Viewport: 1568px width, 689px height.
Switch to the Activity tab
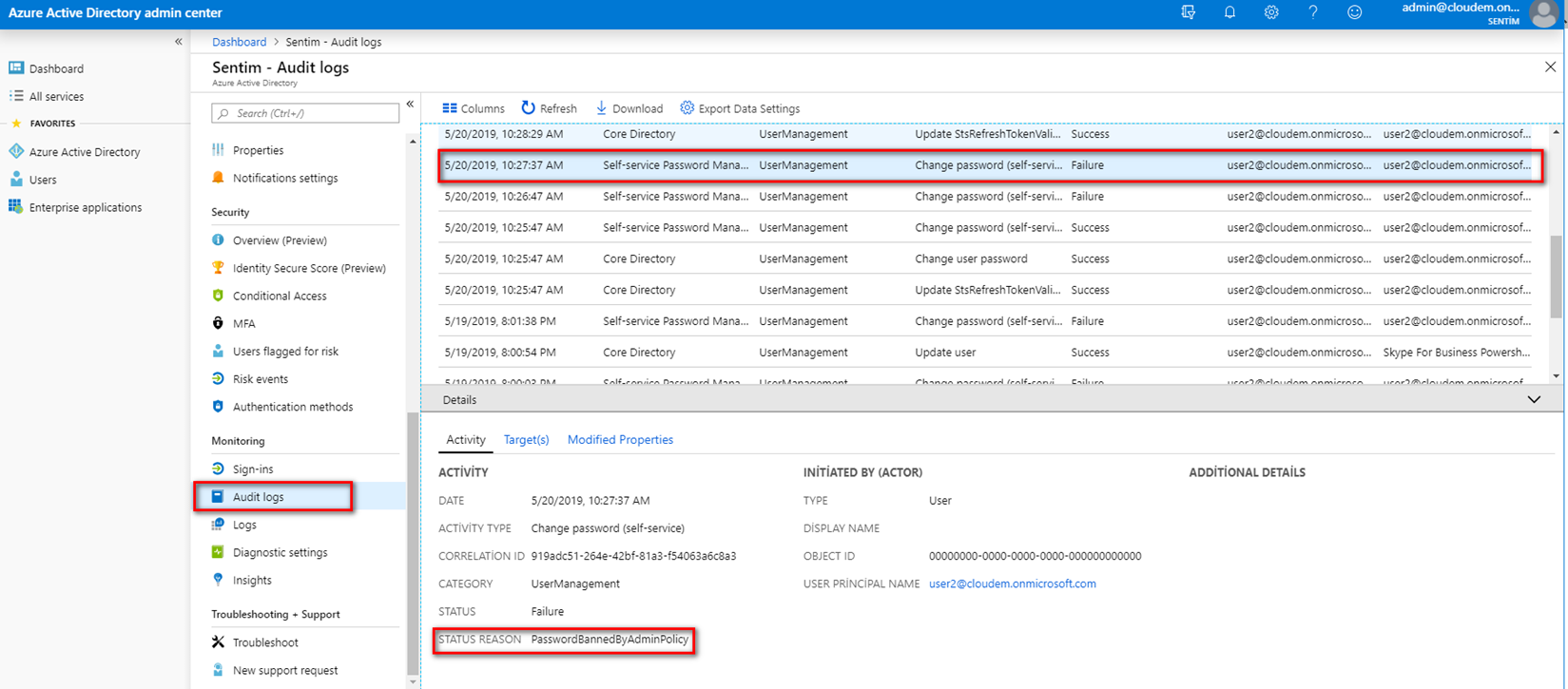click(466, 440)
